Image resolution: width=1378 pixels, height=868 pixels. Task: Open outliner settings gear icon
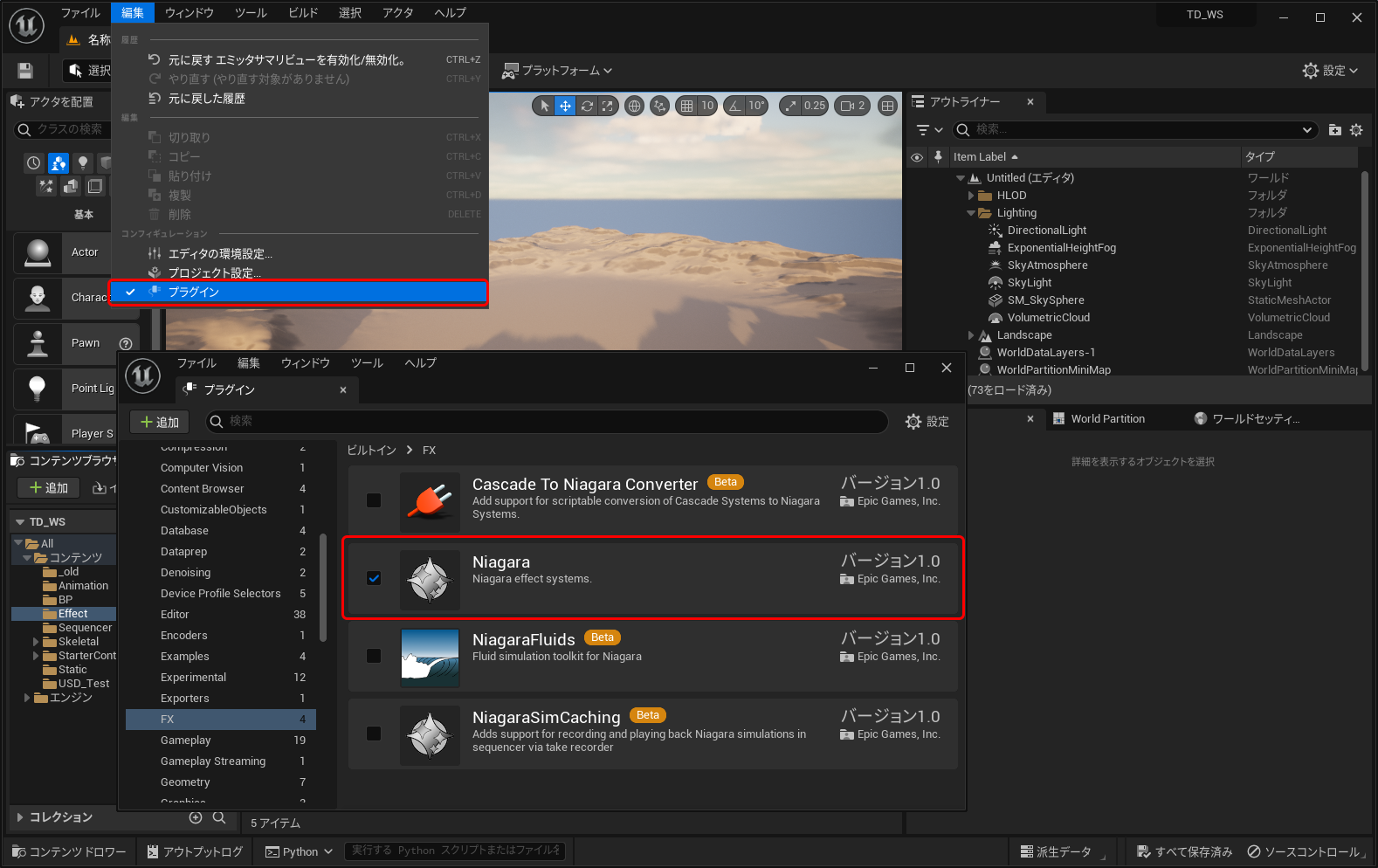[1356, 130]
